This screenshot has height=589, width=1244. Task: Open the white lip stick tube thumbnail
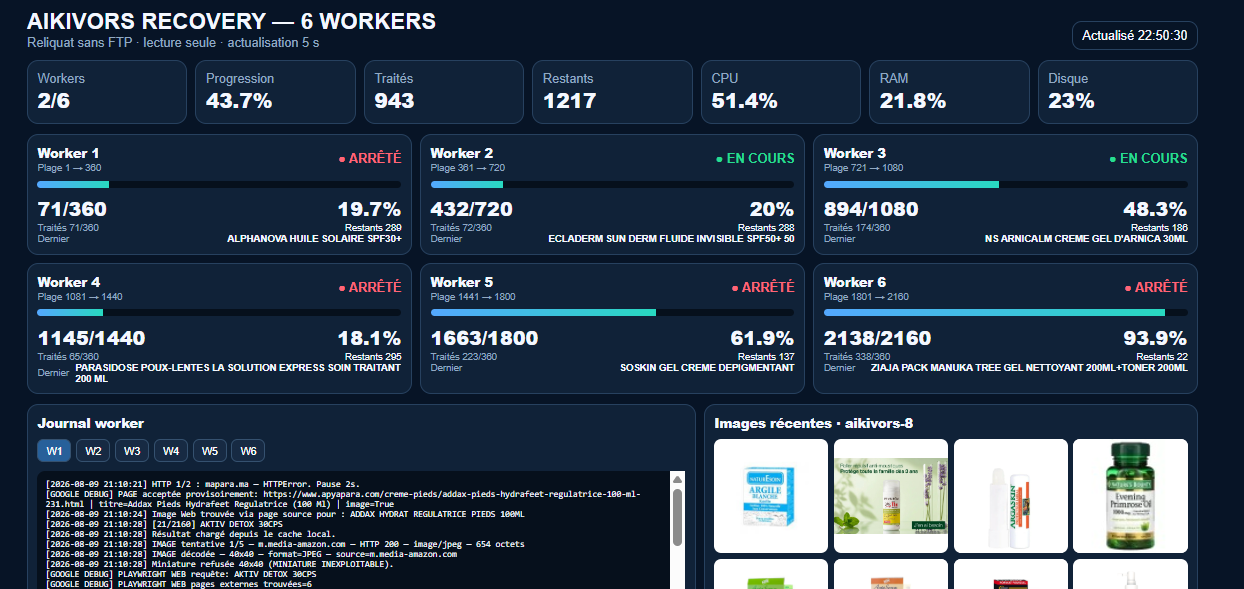[x=1011, y=496]
